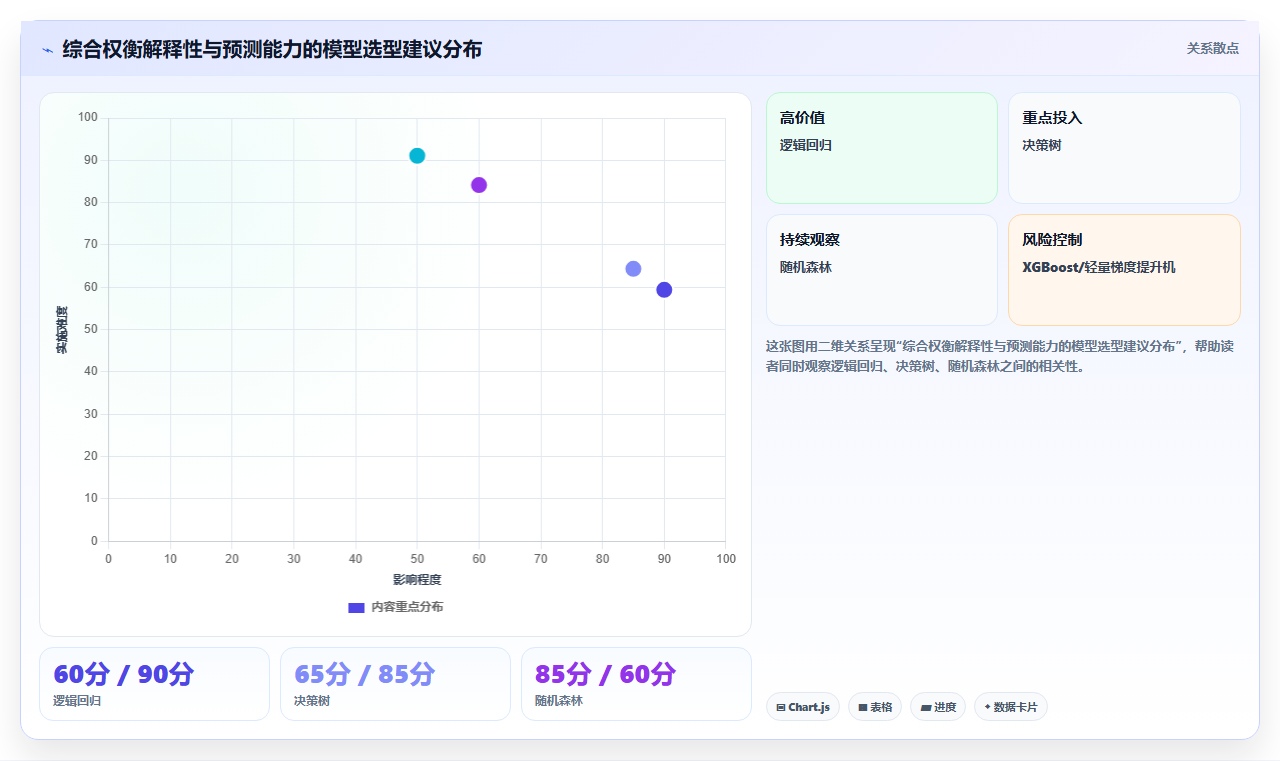Select the 进度 tag chip

[938, 707]
